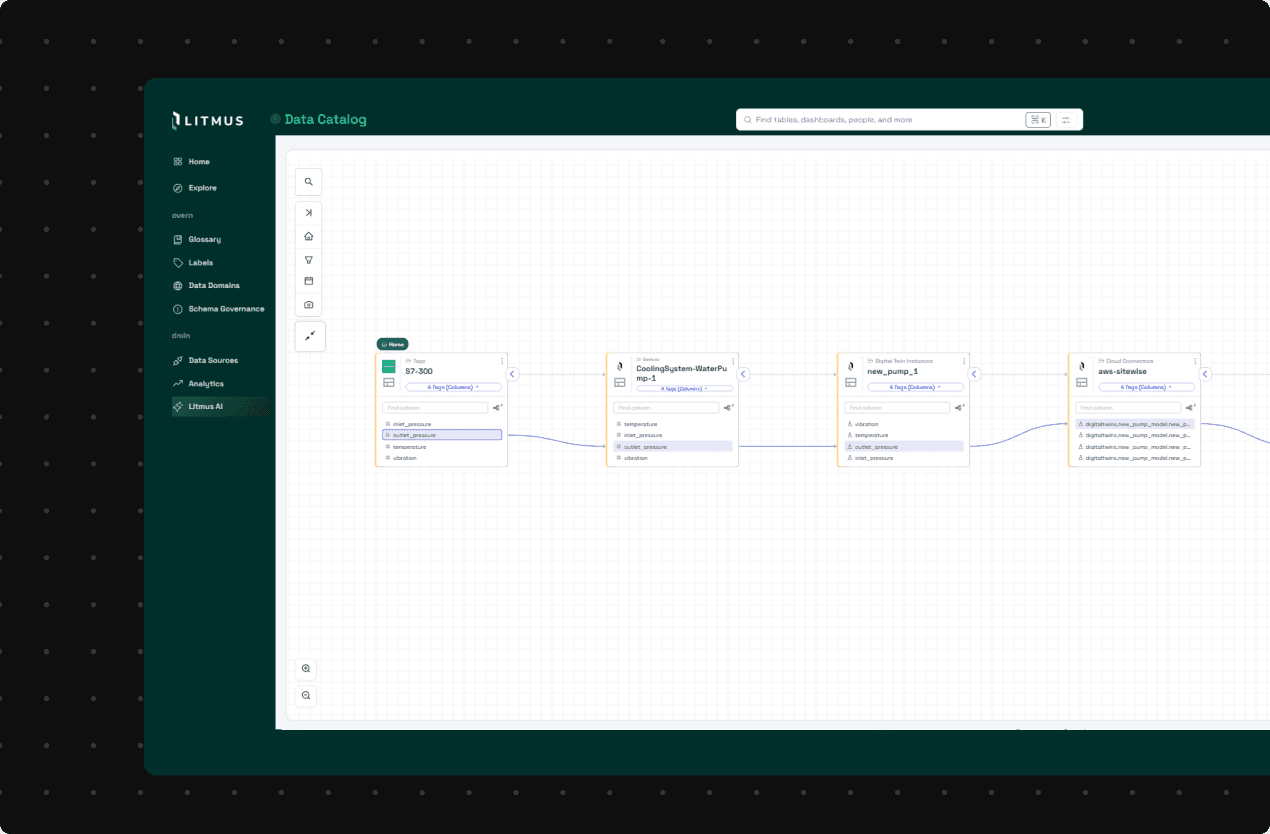The height and width of the screenshot is (834, 1270).
Task: Select the outlet_pressure row in the S7-300 node
Action: pos(438,434)
